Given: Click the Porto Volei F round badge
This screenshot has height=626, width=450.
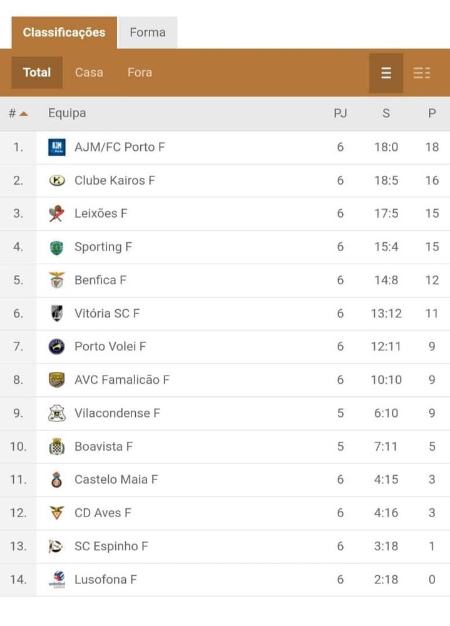Looking at the screenshot, I should 57,347.
